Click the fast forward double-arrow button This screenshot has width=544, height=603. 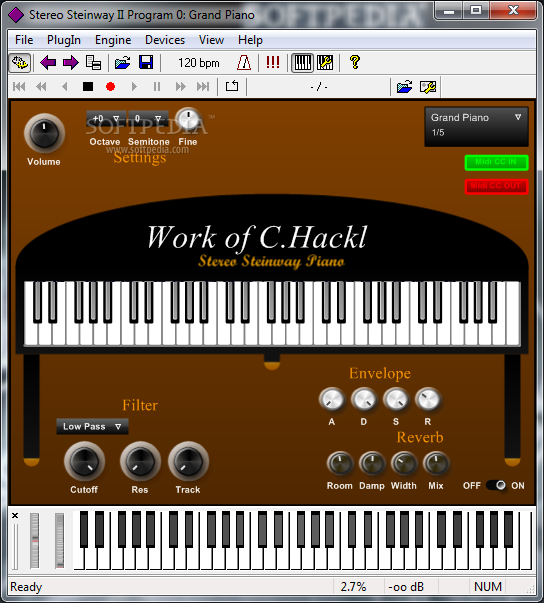click(x=180, y=87)
